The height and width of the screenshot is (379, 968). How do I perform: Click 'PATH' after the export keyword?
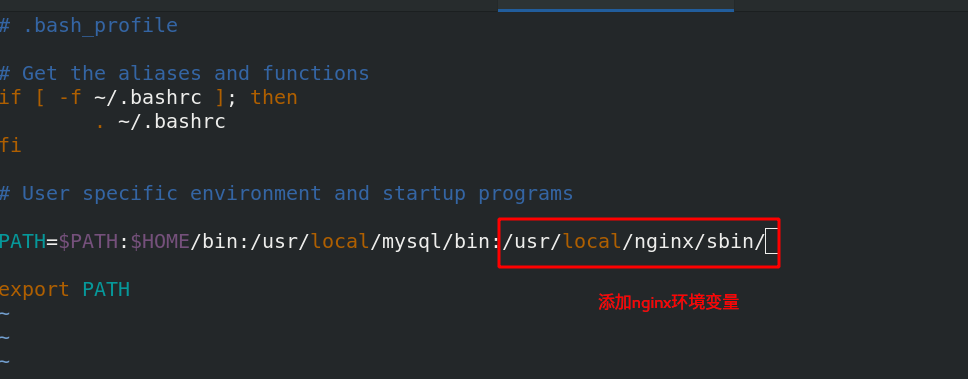tap(106, 290)
